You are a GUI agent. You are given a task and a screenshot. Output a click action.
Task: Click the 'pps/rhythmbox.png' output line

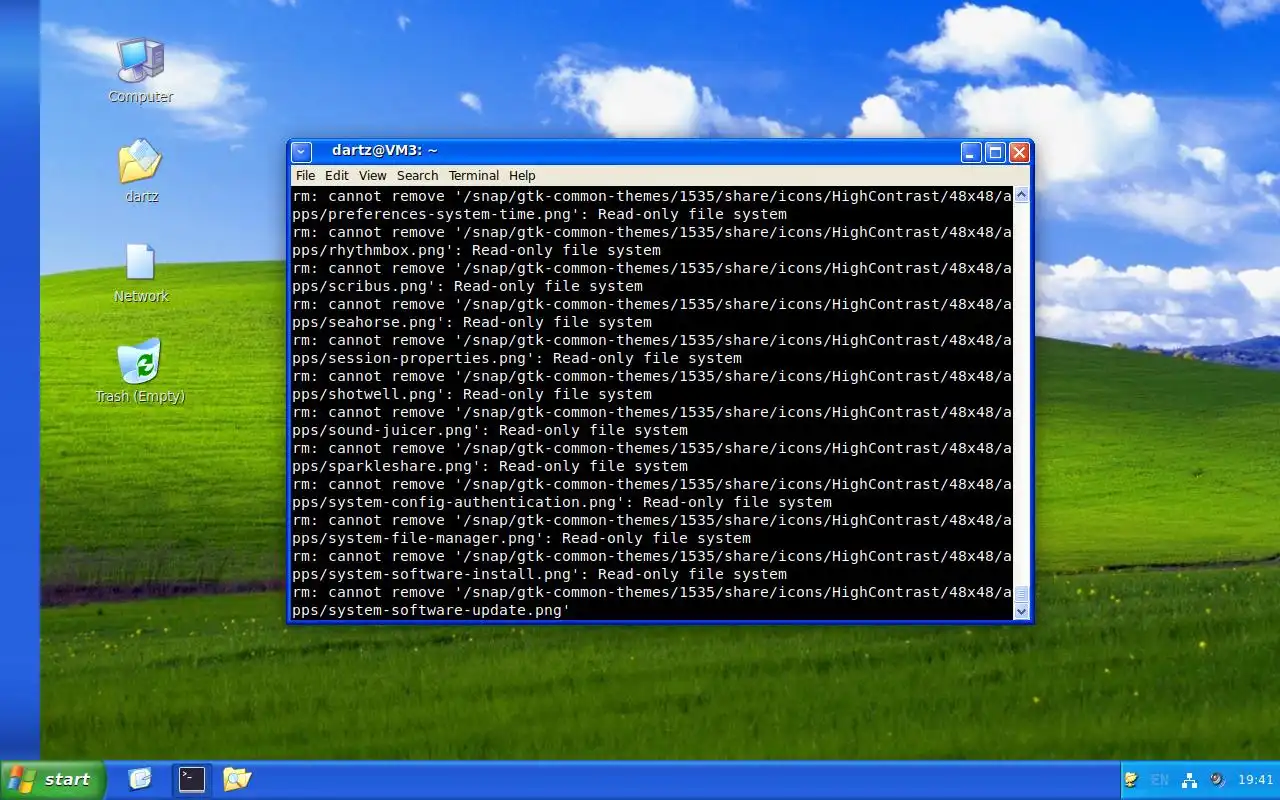[477, 250]
